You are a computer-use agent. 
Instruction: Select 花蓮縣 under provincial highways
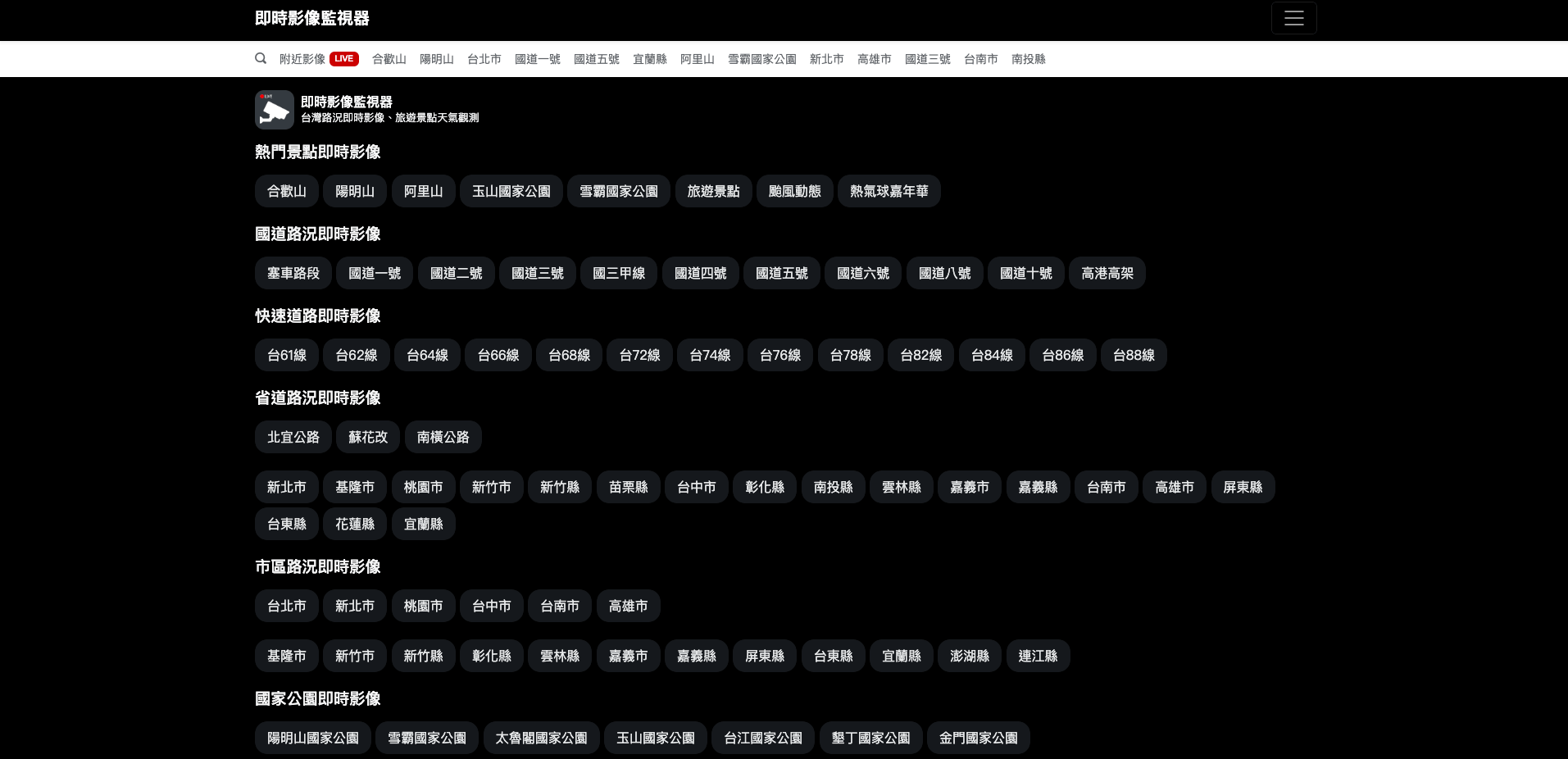tap(354, 524)
